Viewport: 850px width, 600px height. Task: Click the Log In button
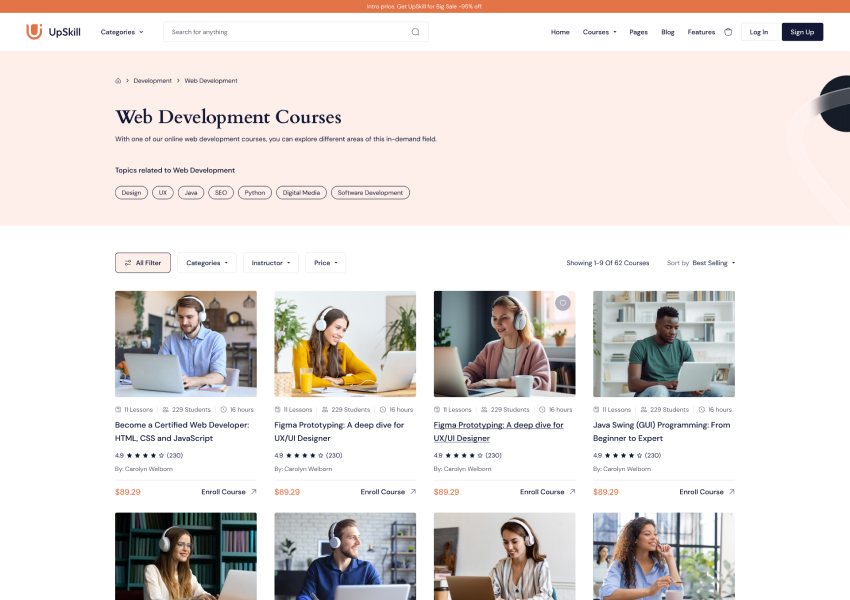(759, 32)
